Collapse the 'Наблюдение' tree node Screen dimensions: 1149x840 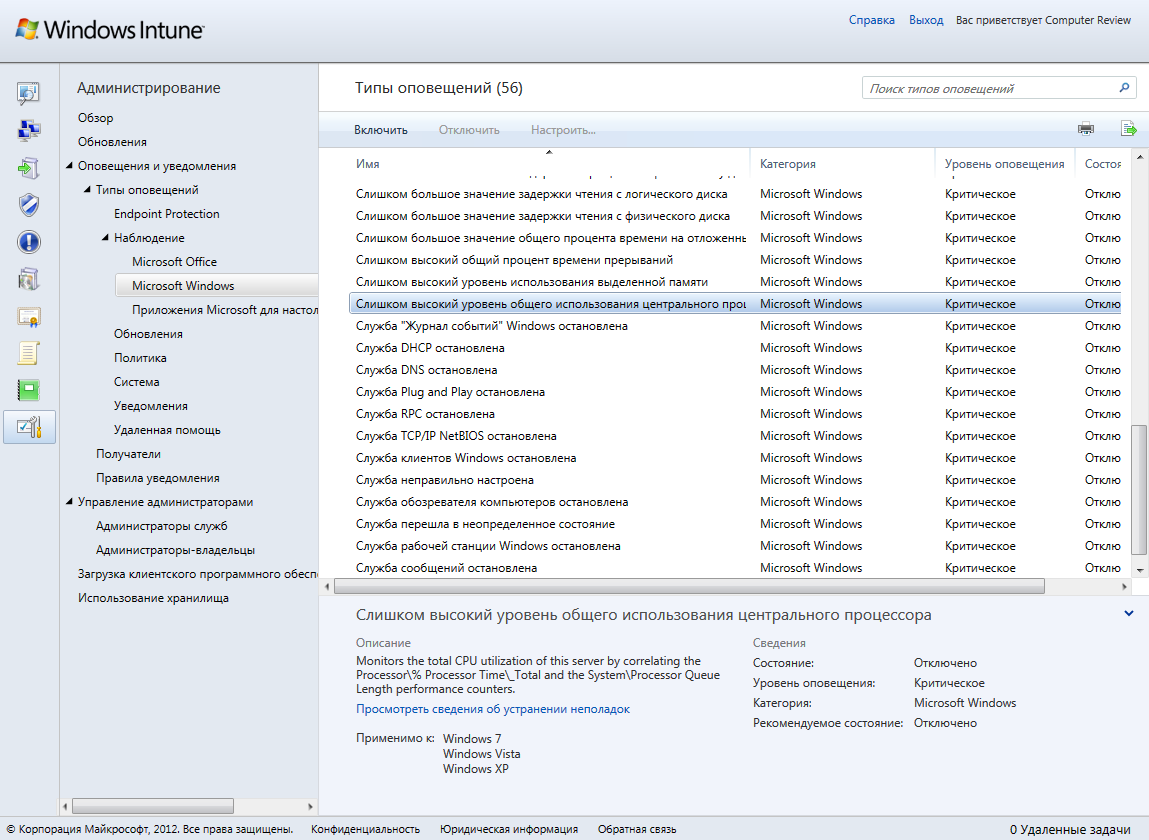106,238
